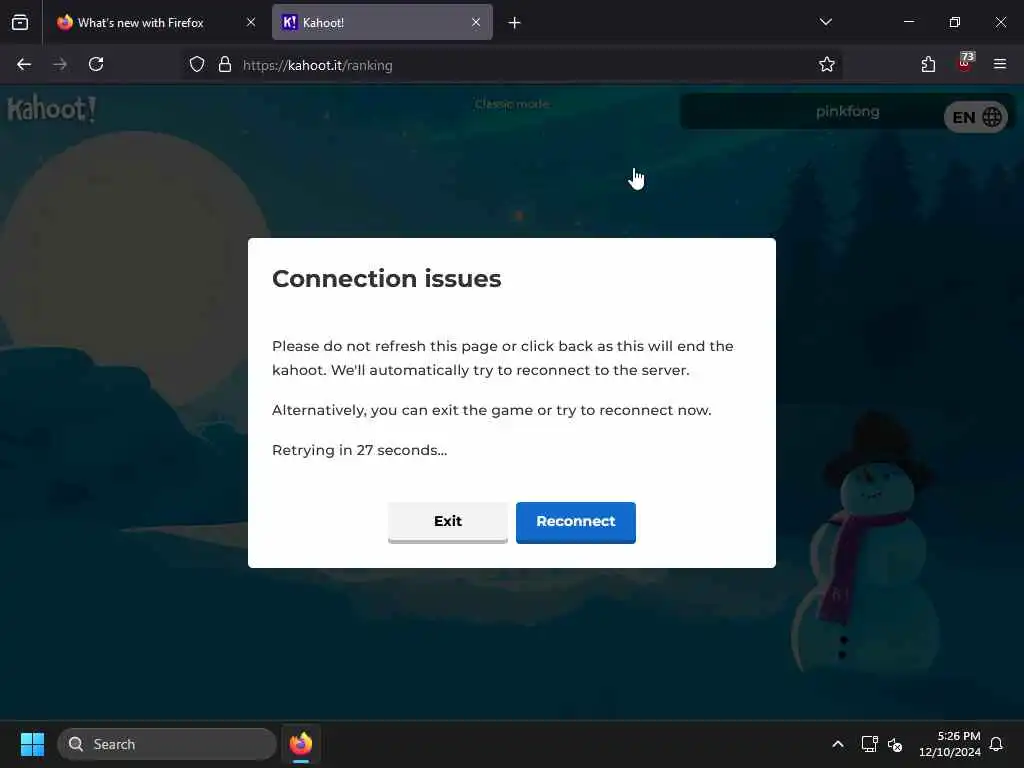
Task: Close the What's new with Firefox tab
Action: 251,23
